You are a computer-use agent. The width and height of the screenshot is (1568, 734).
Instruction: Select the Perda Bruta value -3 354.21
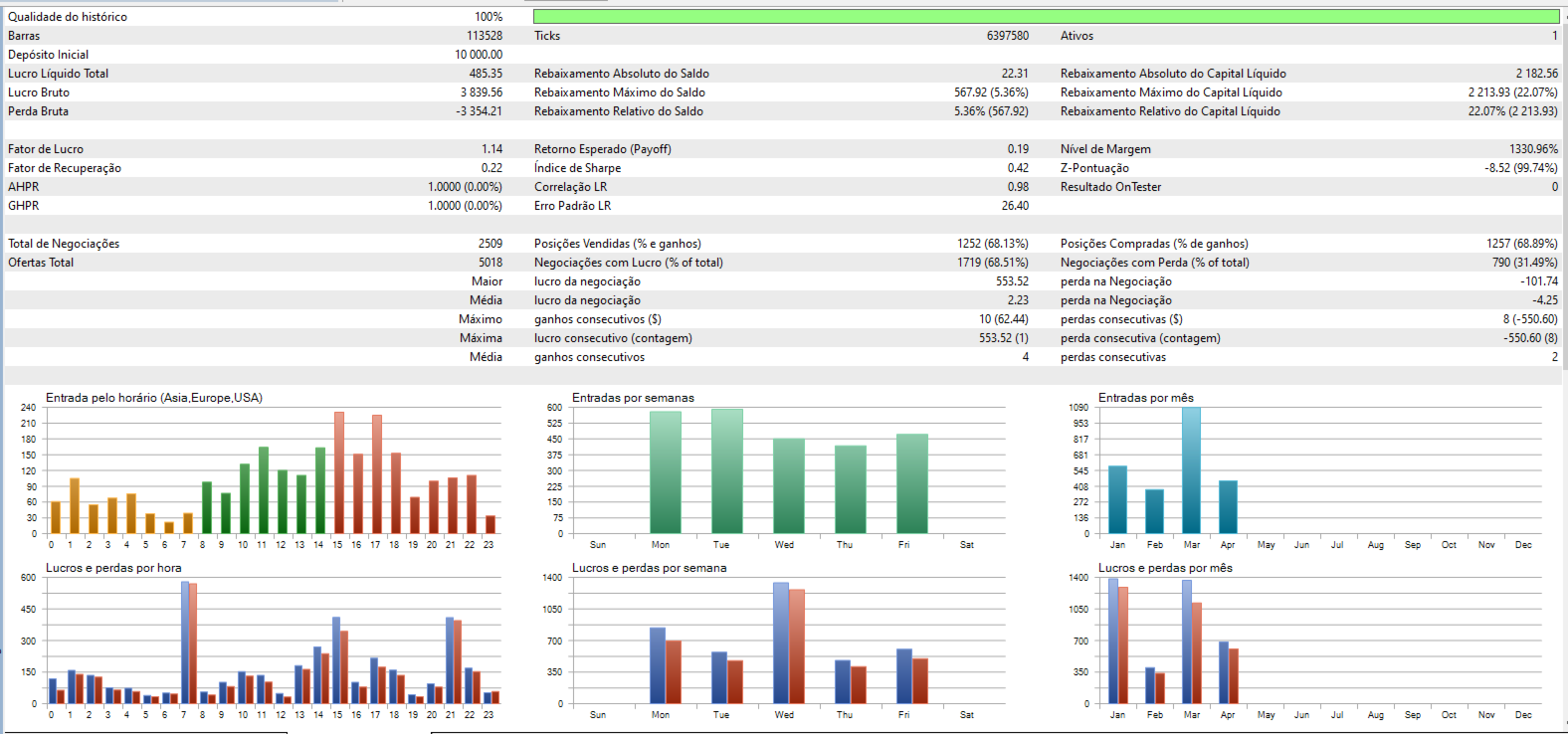pyautogui.click(x=479, y=111)
